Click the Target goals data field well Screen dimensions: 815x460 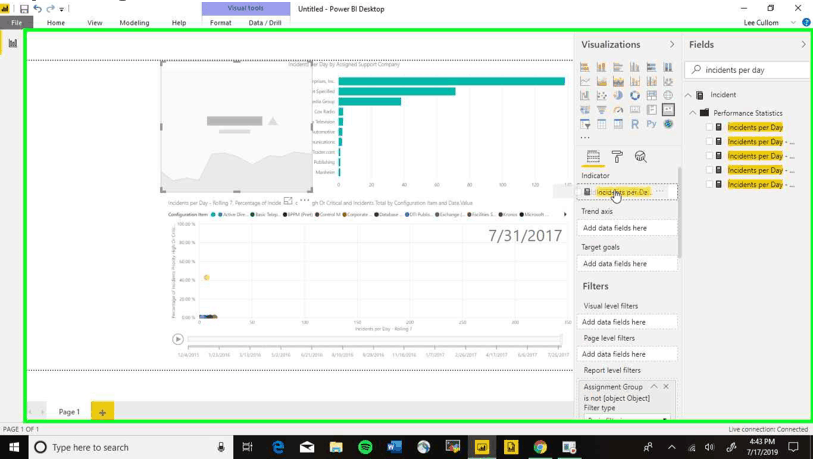(x=627, y=264)
